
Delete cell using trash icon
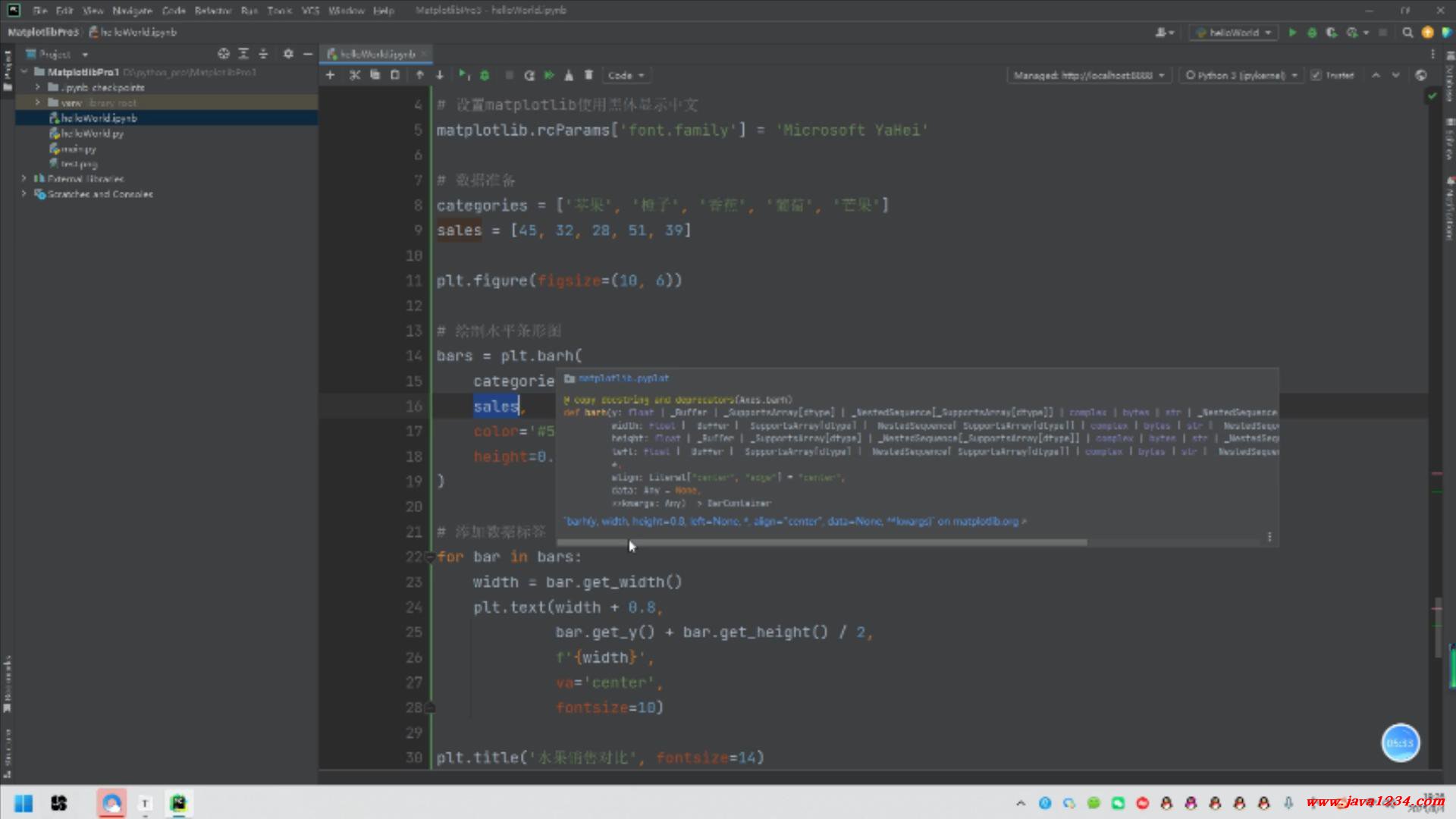[588, 75]
